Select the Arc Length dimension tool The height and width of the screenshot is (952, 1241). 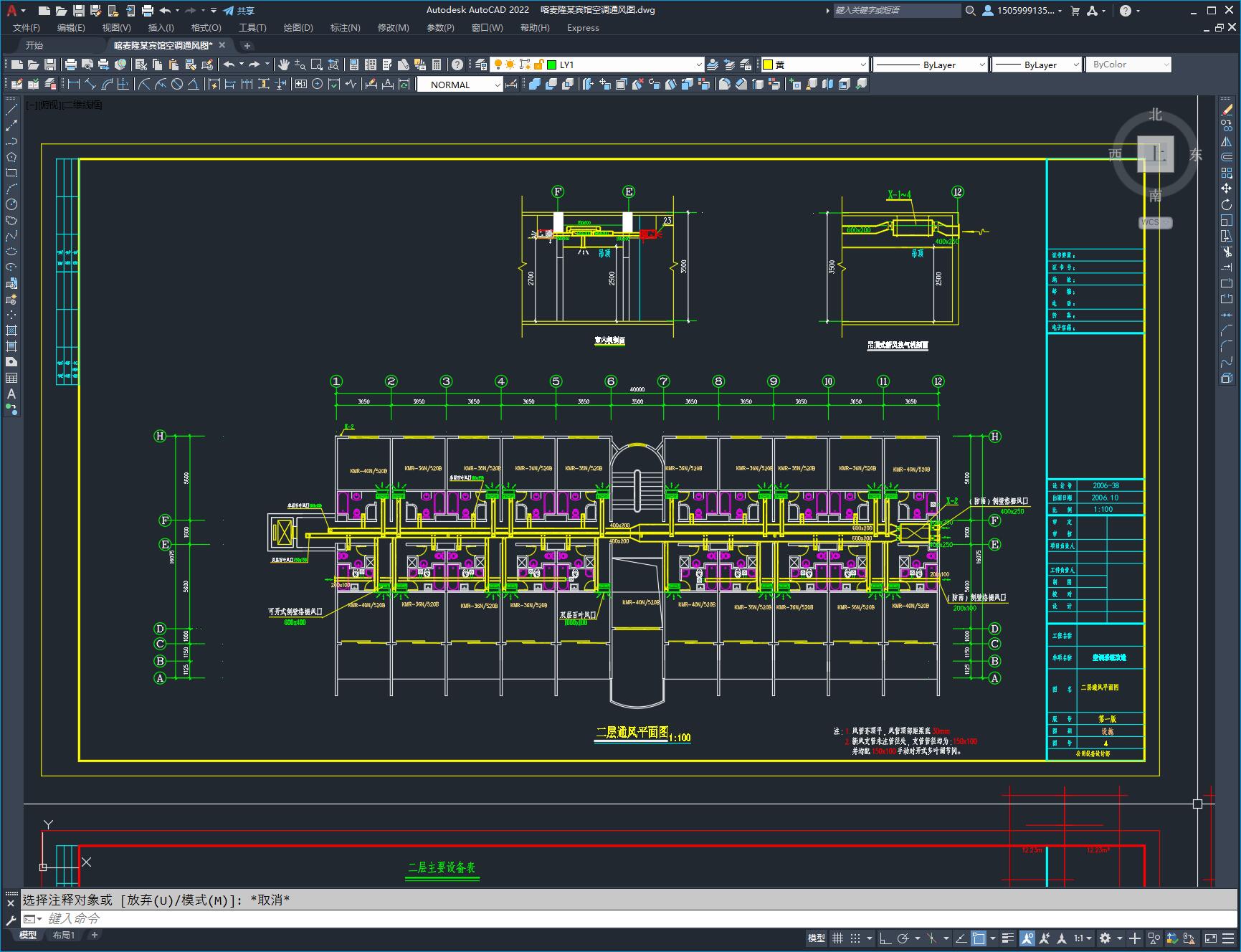107,85
